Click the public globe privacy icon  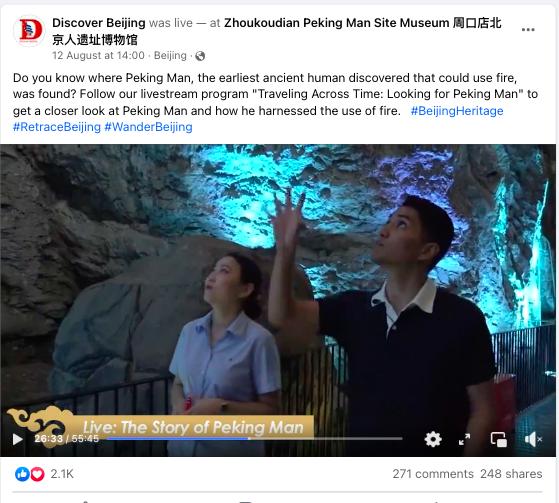tap(200, 56)
